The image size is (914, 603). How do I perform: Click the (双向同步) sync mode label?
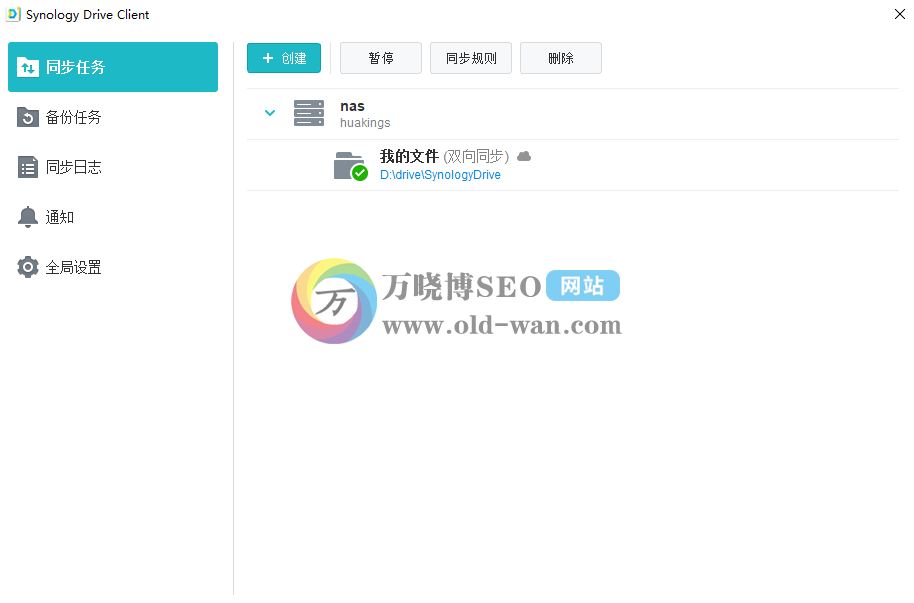tap(476, 156)
